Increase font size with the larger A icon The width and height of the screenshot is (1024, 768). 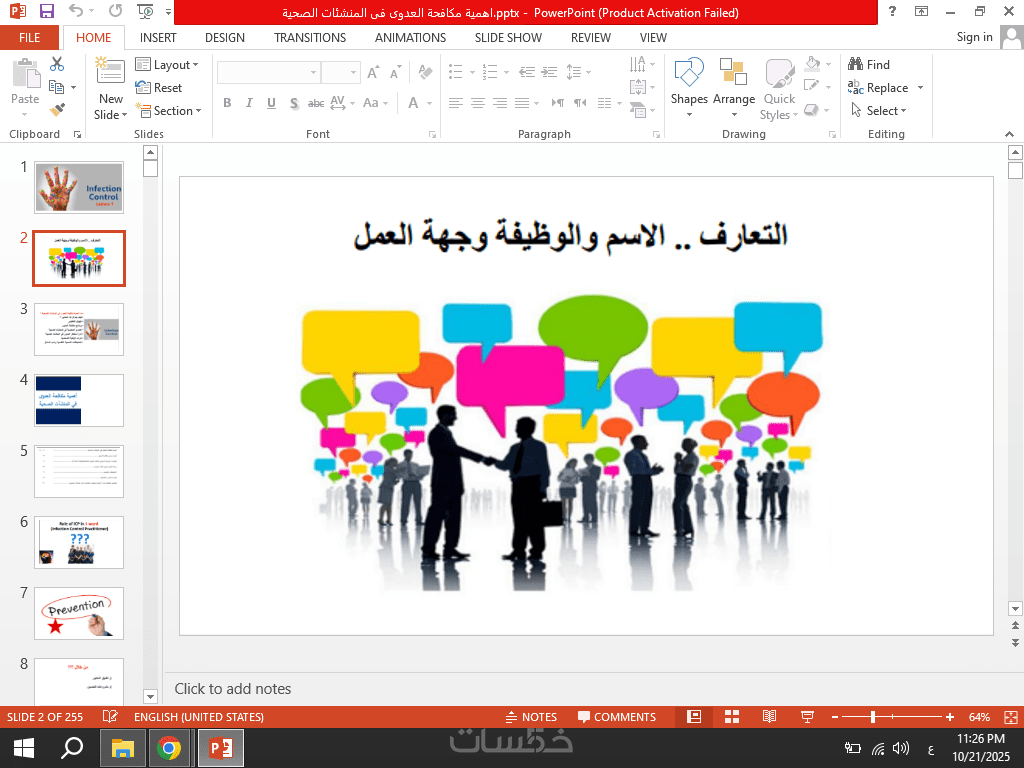[x=372, y=72]
